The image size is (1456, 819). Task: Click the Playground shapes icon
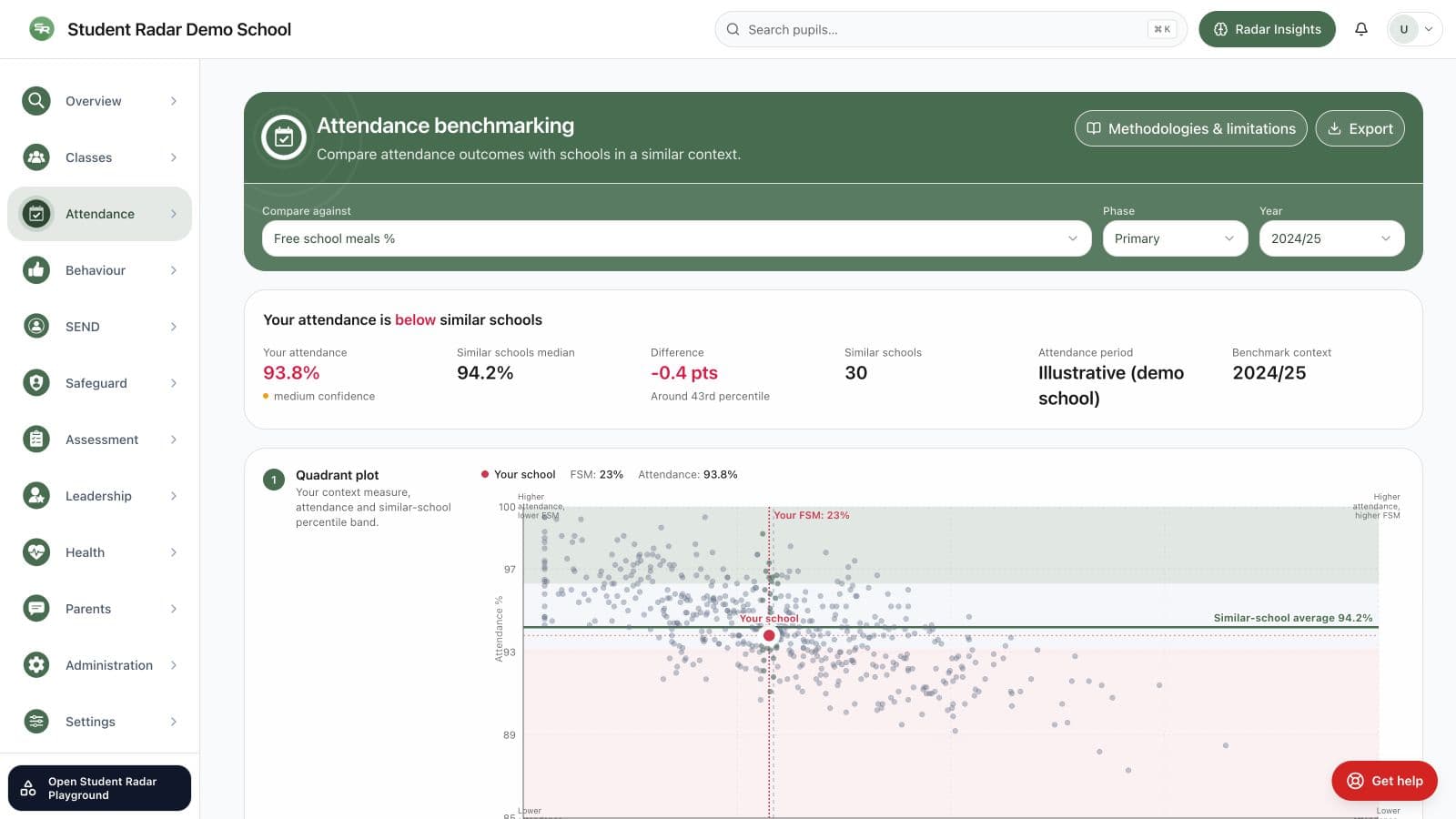28,788
